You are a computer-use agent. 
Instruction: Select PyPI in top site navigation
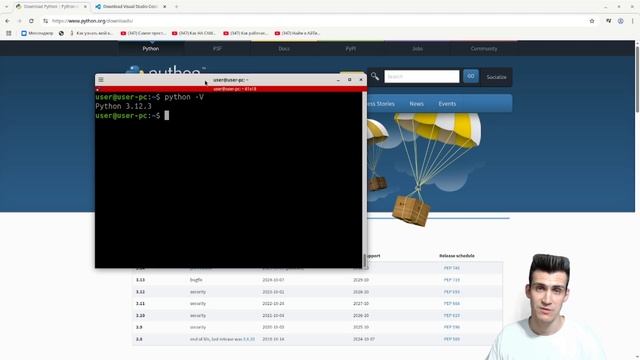(351, 49)
